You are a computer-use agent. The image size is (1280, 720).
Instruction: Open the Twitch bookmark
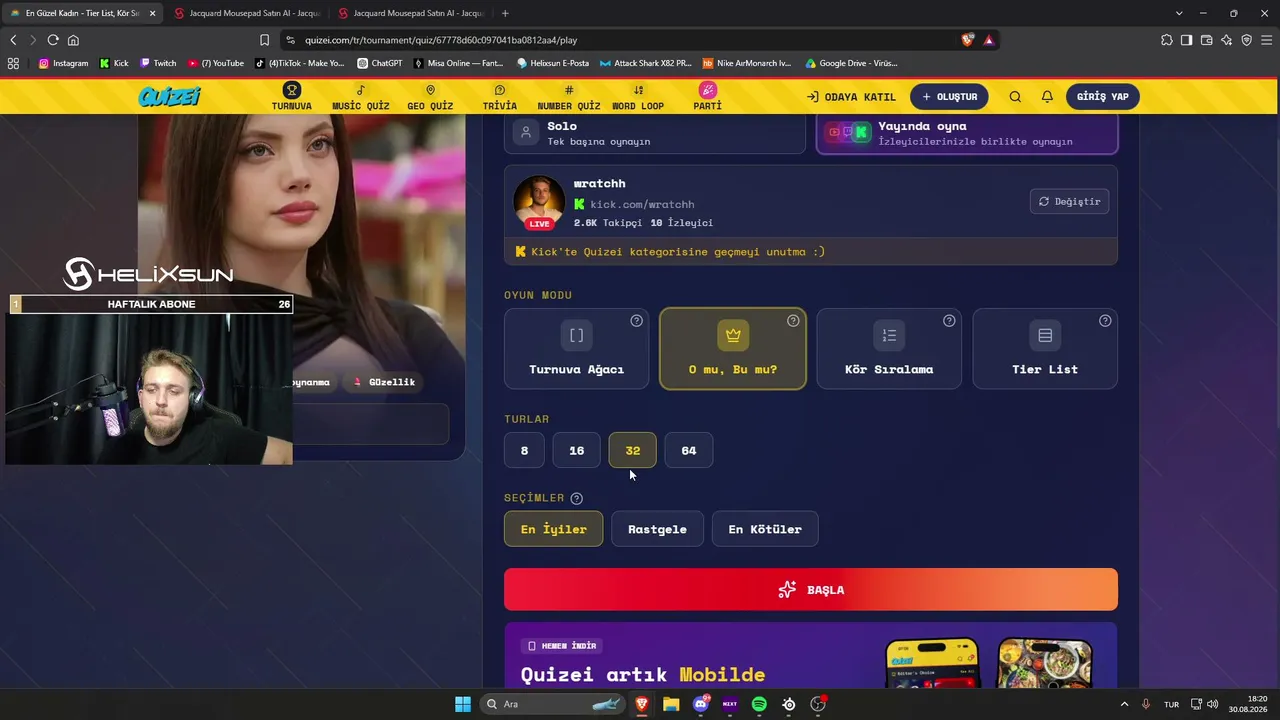coord(158,63)
